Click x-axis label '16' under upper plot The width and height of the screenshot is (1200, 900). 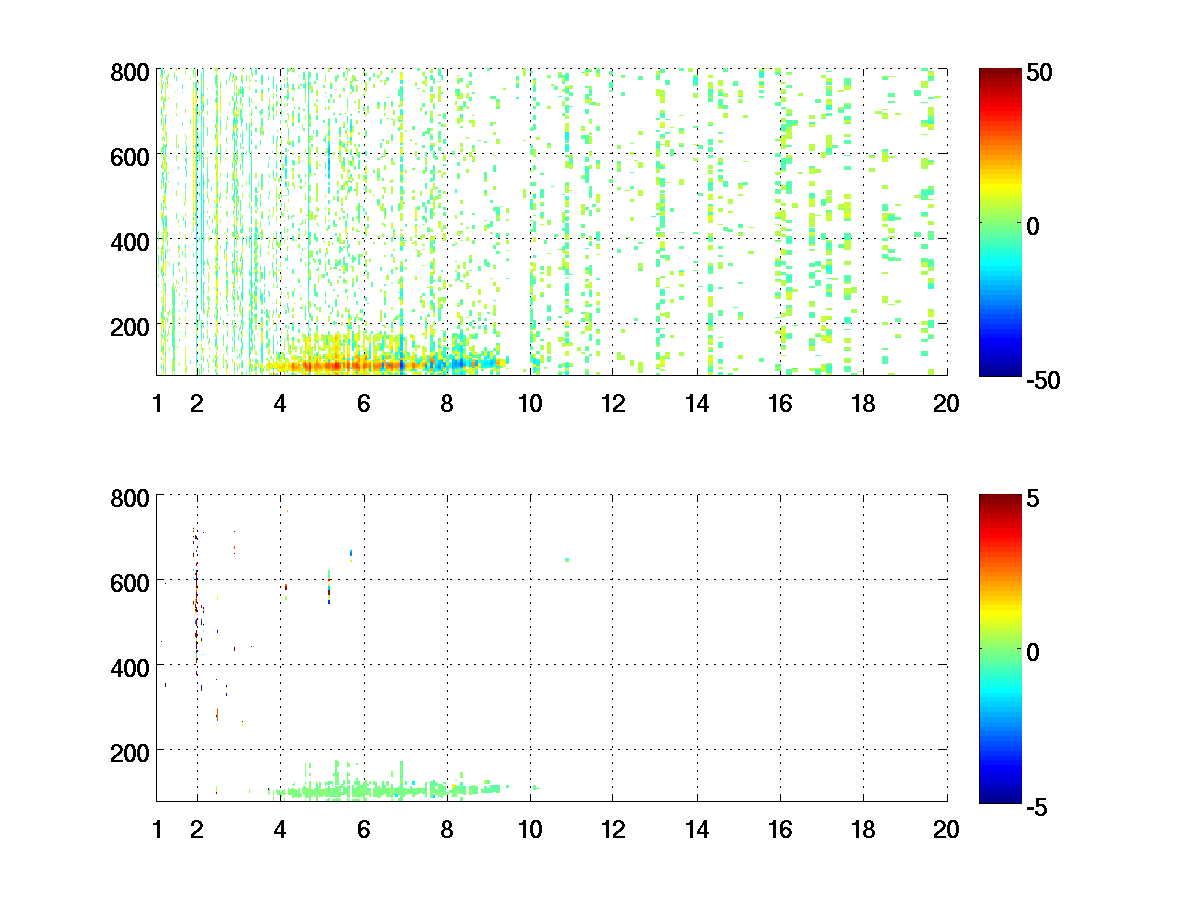pyautogui.click(x=780, y=404)
